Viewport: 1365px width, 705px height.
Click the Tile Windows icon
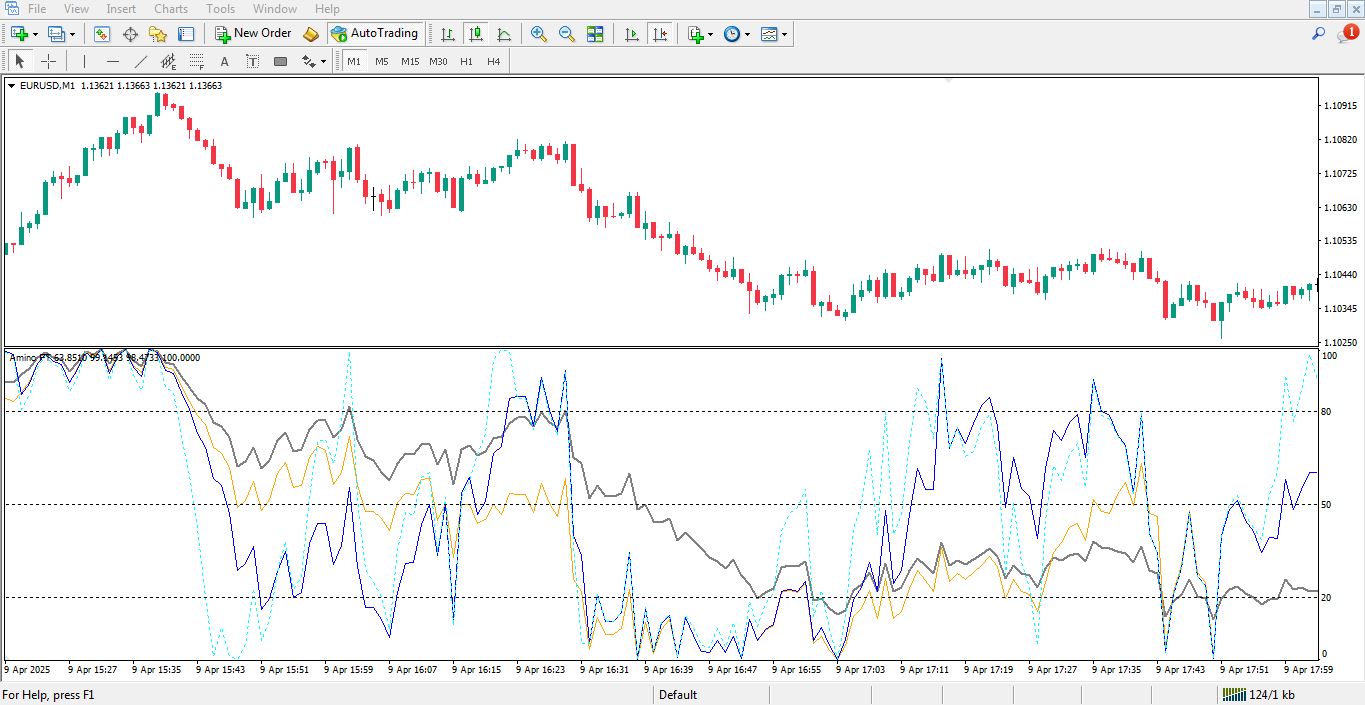(595, 34)
